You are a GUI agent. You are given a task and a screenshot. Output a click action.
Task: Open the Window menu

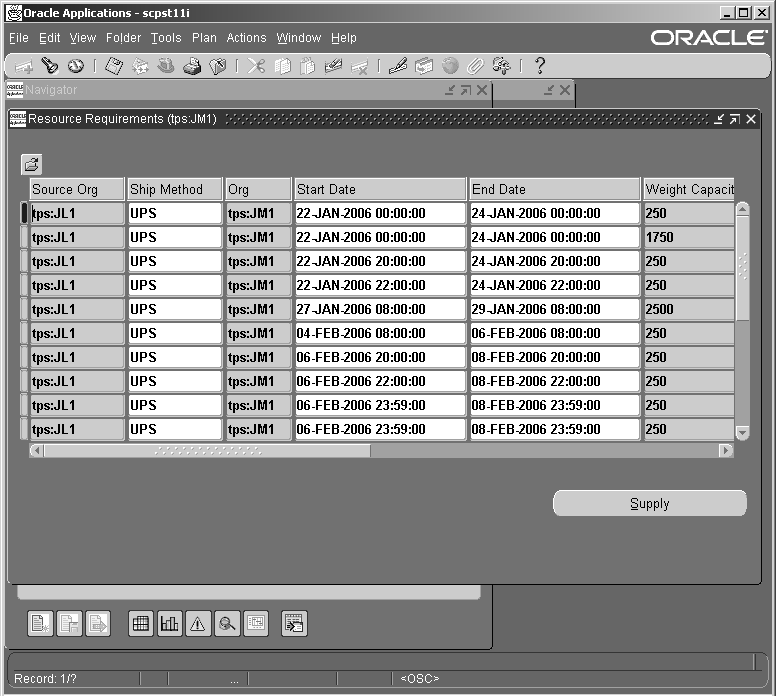tap(299, 38)
